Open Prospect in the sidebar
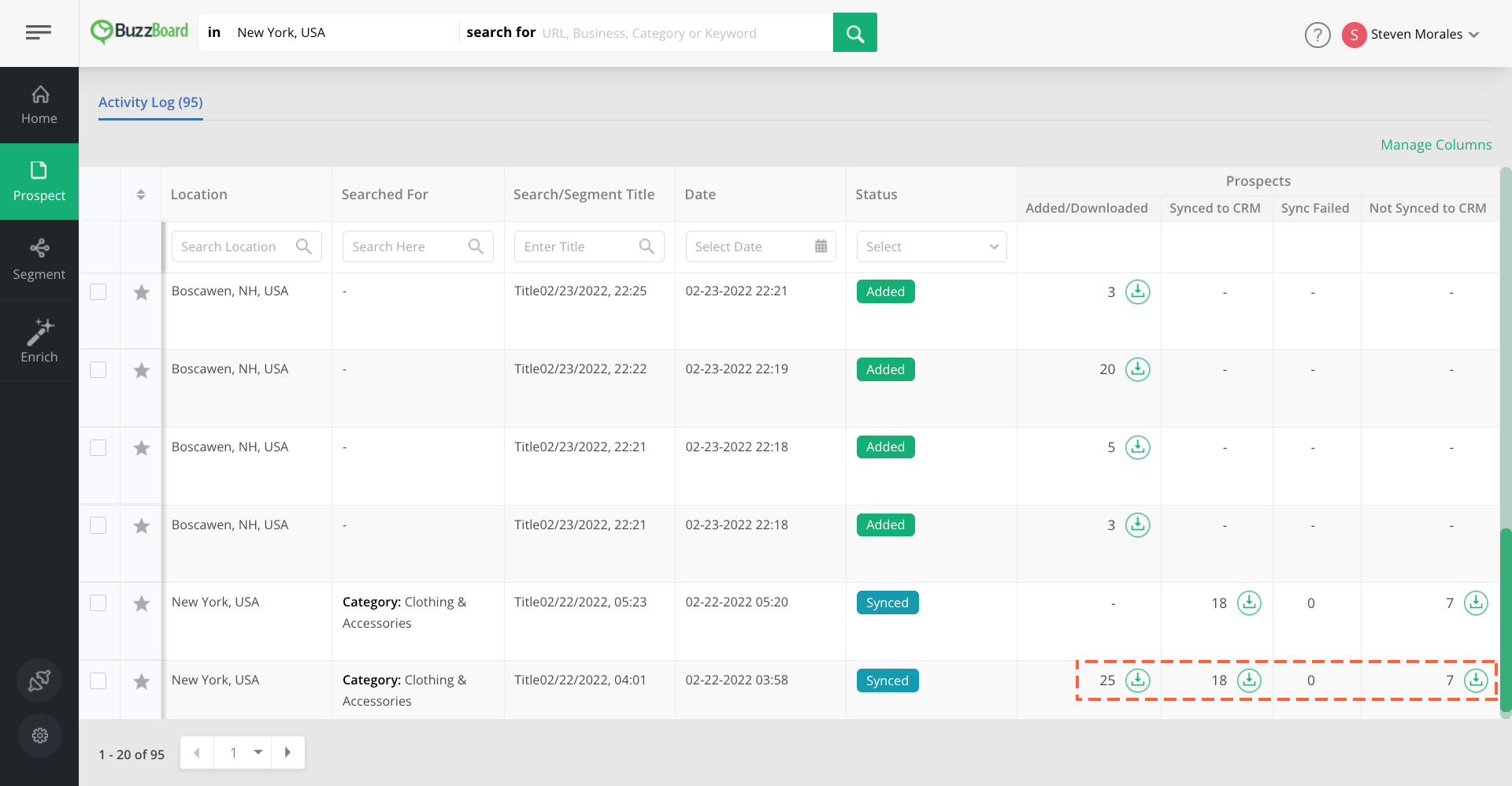Viewport: 1512px width, 786px height. click(39, 181)
